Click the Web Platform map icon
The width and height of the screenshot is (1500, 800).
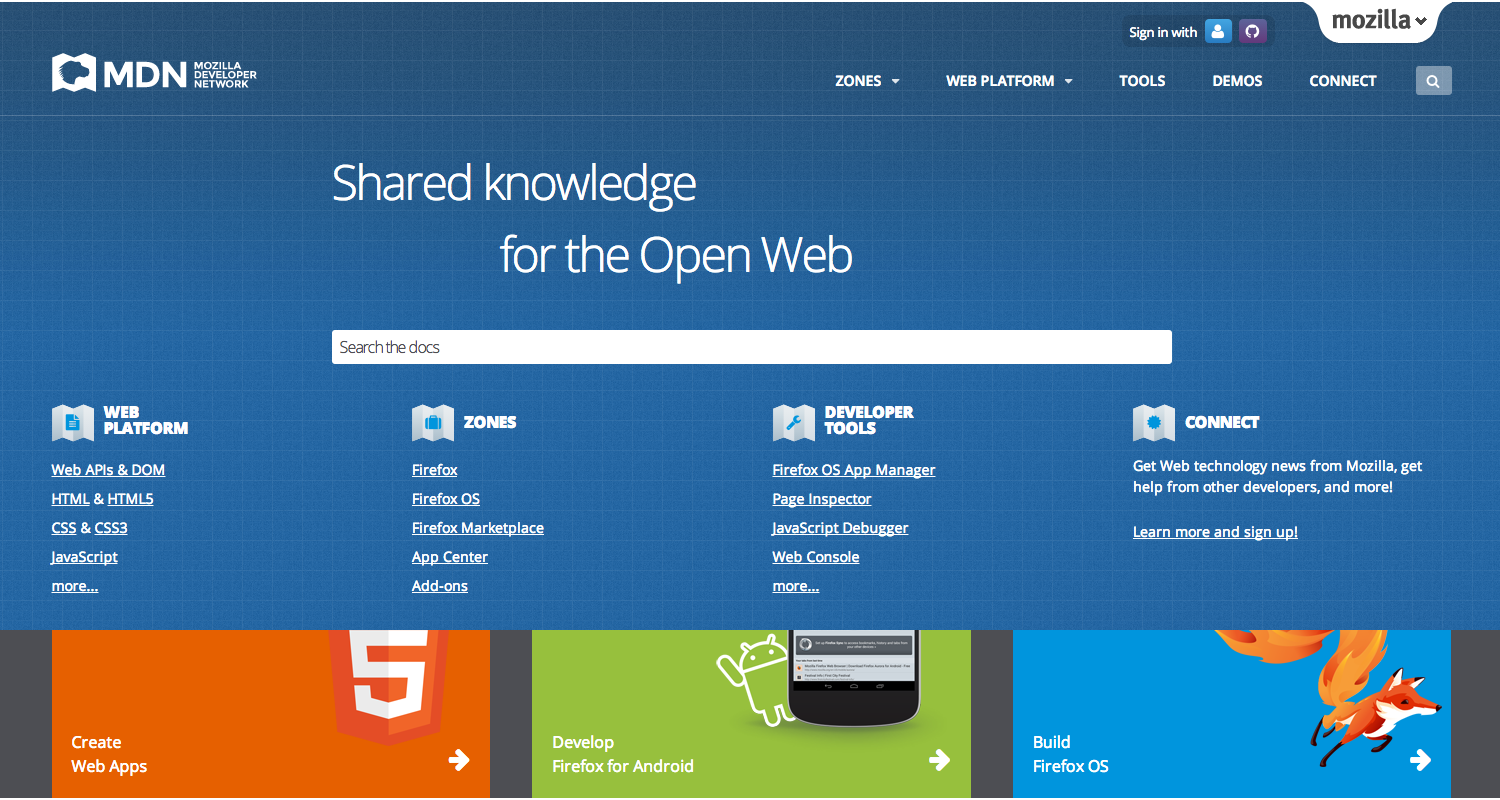pos(72,422)
